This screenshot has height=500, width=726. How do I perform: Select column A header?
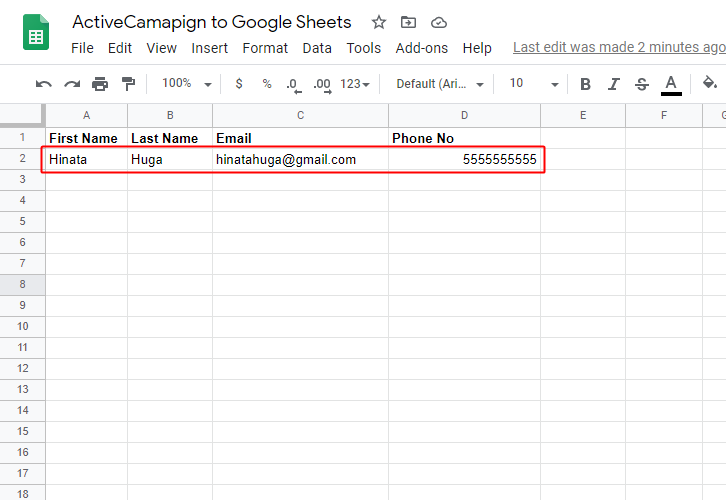click(x=87, y=115)
